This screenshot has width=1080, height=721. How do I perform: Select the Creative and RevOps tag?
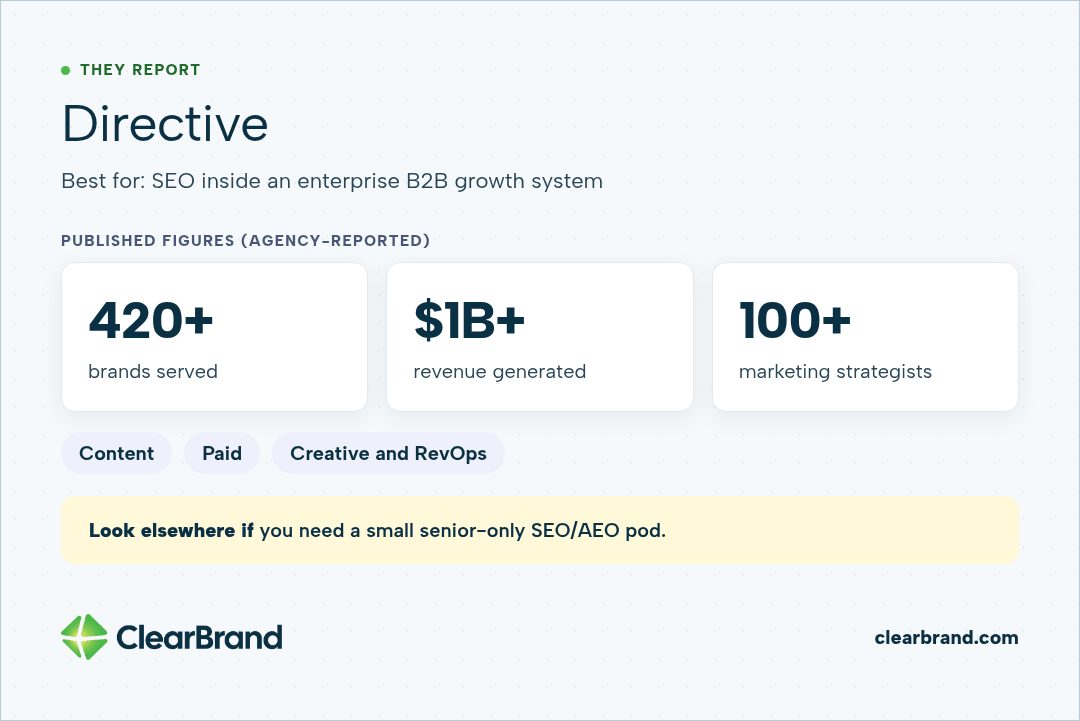point(388,453)
